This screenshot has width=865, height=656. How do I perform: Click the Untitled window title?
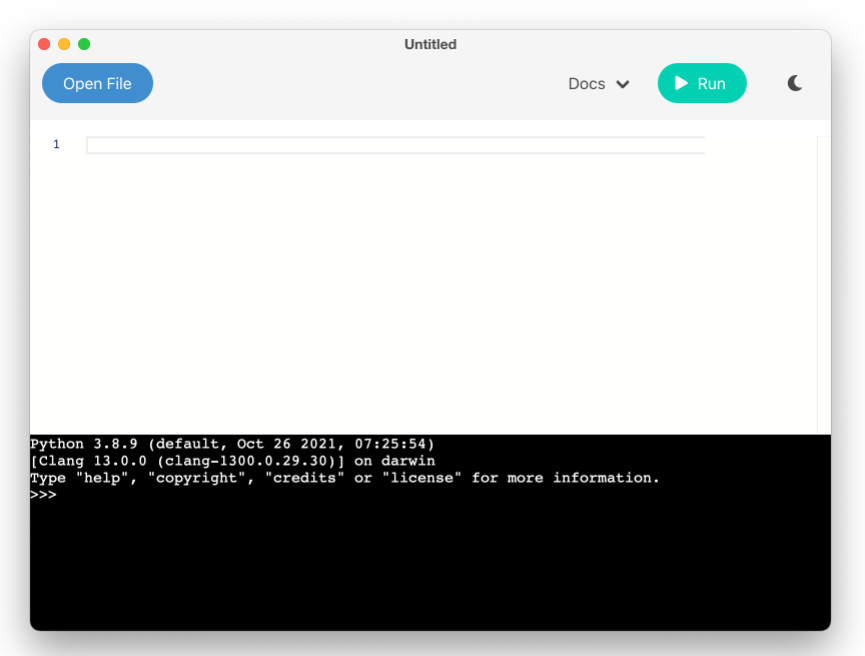(x=430, y=44)
